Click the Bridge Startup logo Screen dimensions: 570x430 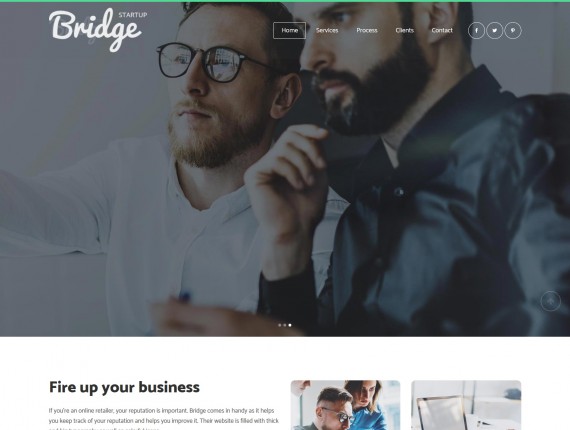97,30
